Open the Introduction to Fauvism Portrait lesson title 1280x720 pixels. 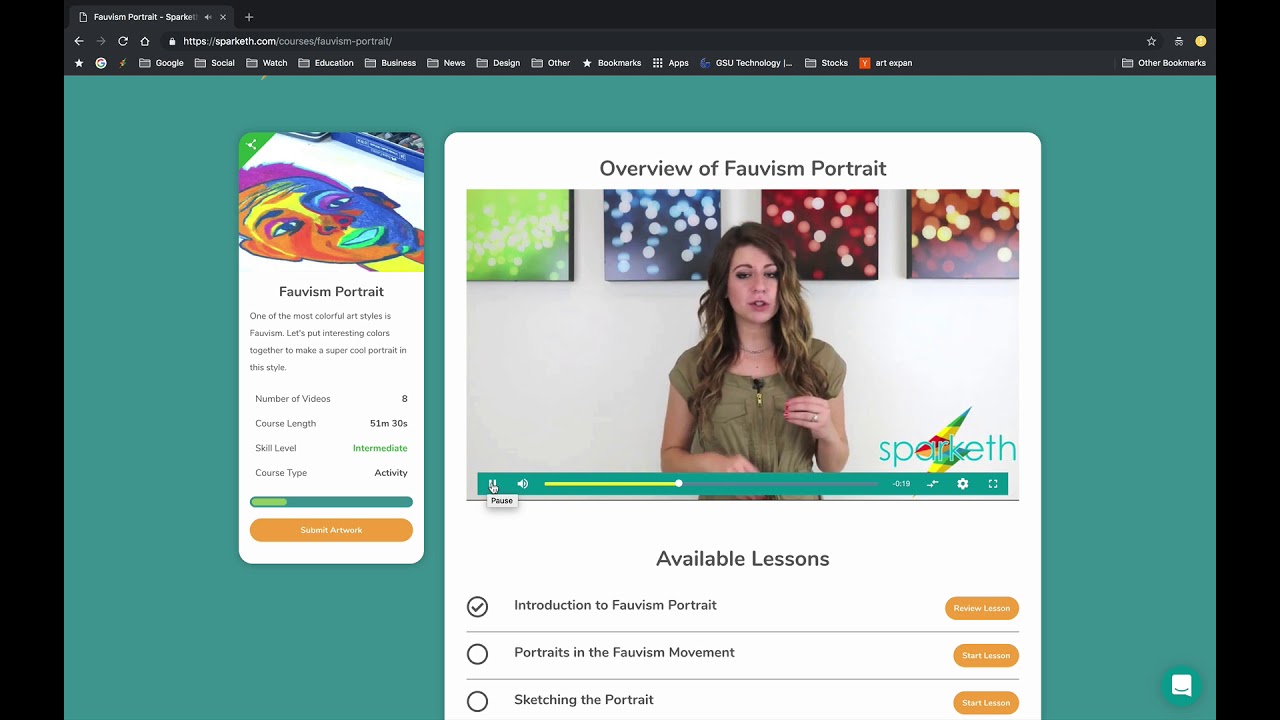point(615,605)
